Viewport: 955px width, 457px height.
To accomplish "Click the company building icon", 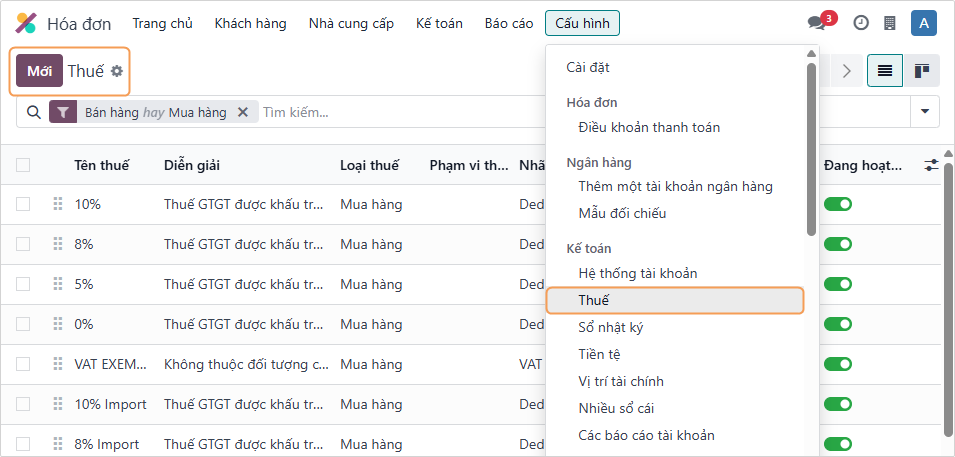I will [889, 24].
